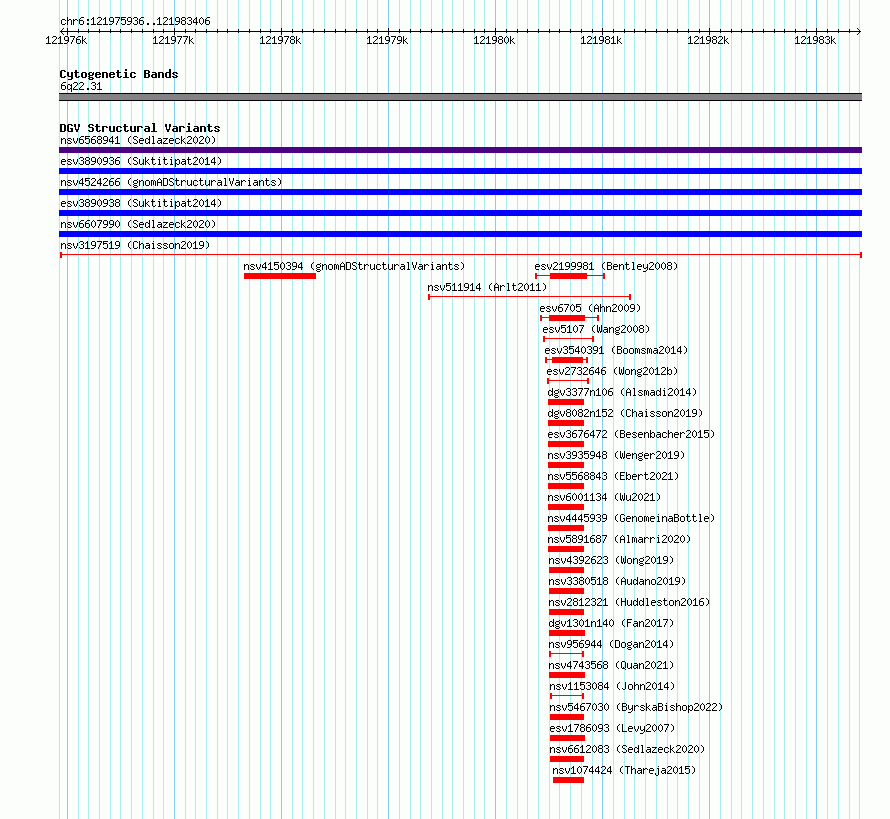Click the blue bar under esv3890936

click(460, 171)
